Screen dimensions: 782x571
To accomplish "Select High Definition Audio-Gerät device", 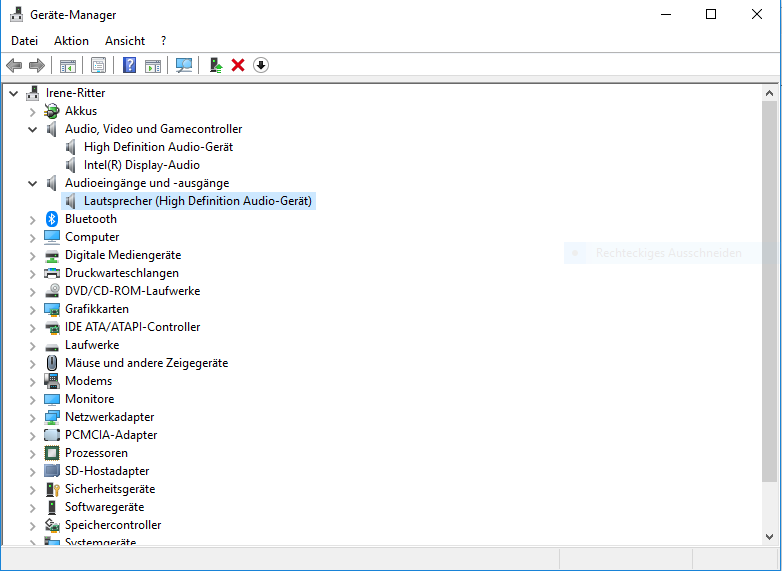I will pyautogui.click(x=159, y=147).
